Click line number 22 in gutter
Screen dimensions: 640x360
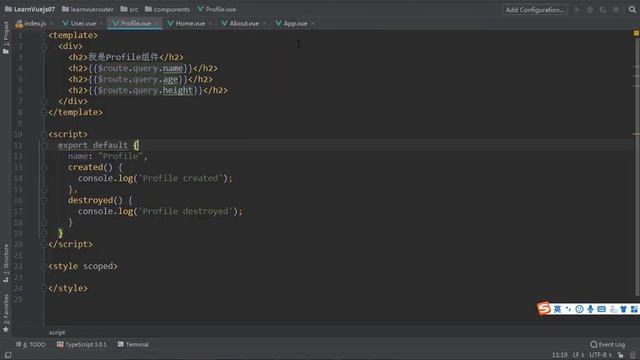pos(18,266)
